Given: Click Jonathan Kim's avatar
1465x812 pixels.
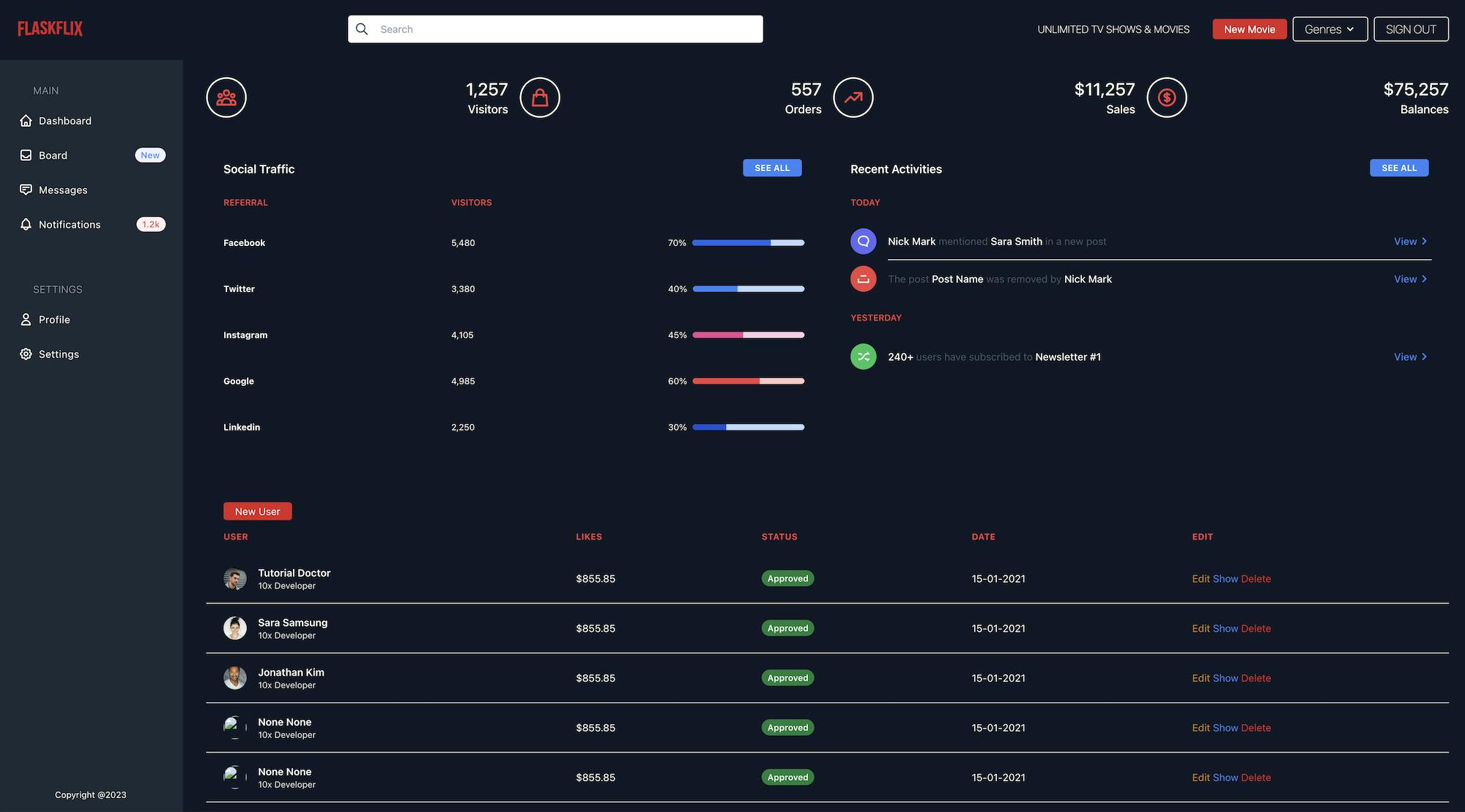Looking at the screenshot, I should [x=235, y=678].
